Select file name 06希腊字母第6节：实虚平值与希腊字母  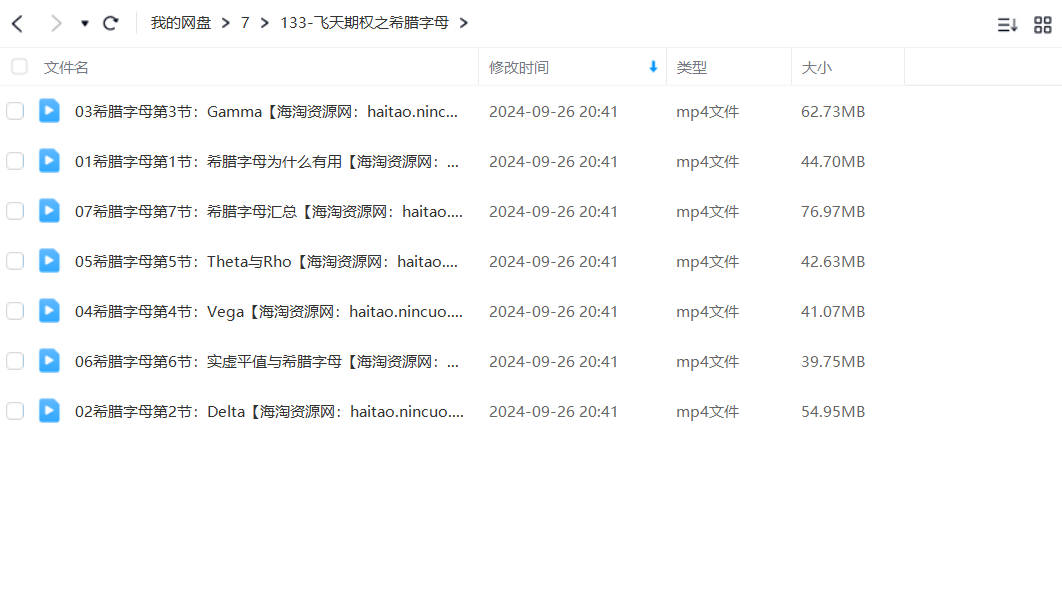pyautogui.click(x=267, y=362)
